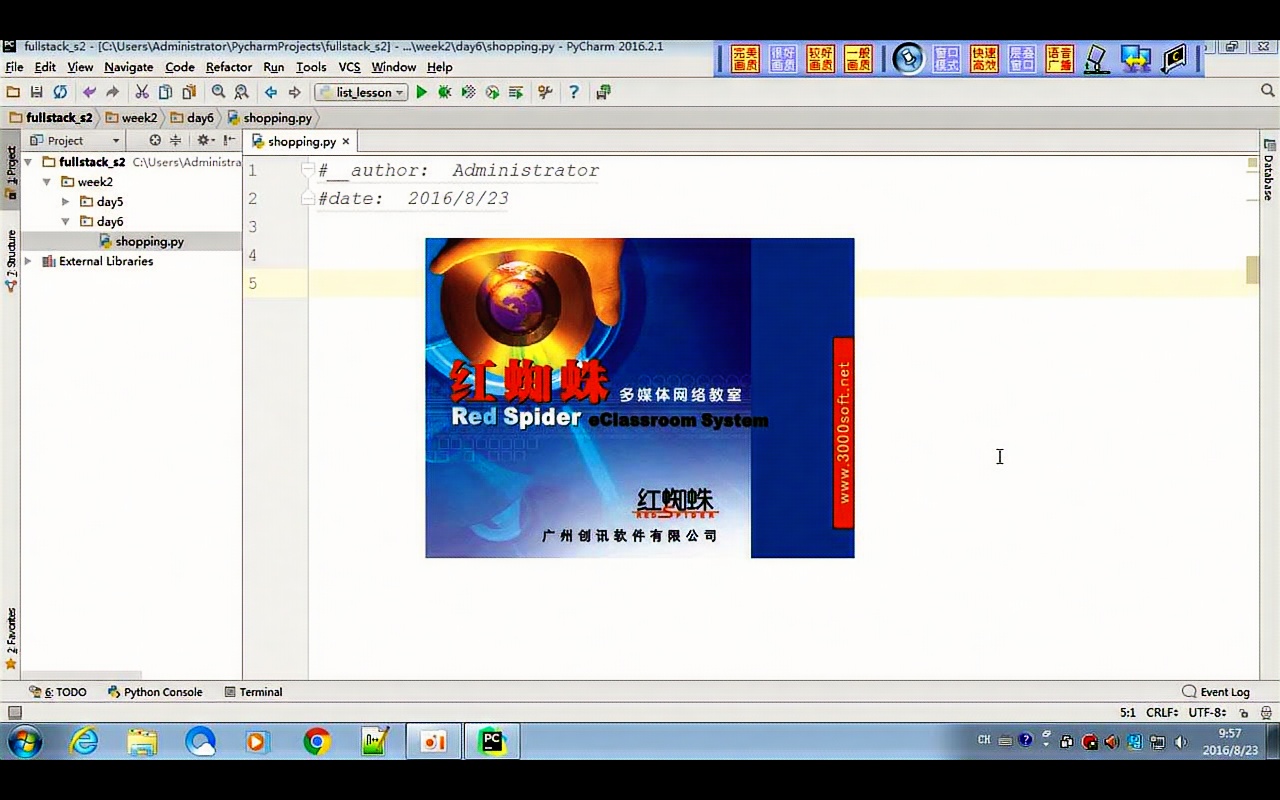Activate 语音广播 voice broadcast toggle
This screenshot has height=800, width=1280.
point(1058,58)
